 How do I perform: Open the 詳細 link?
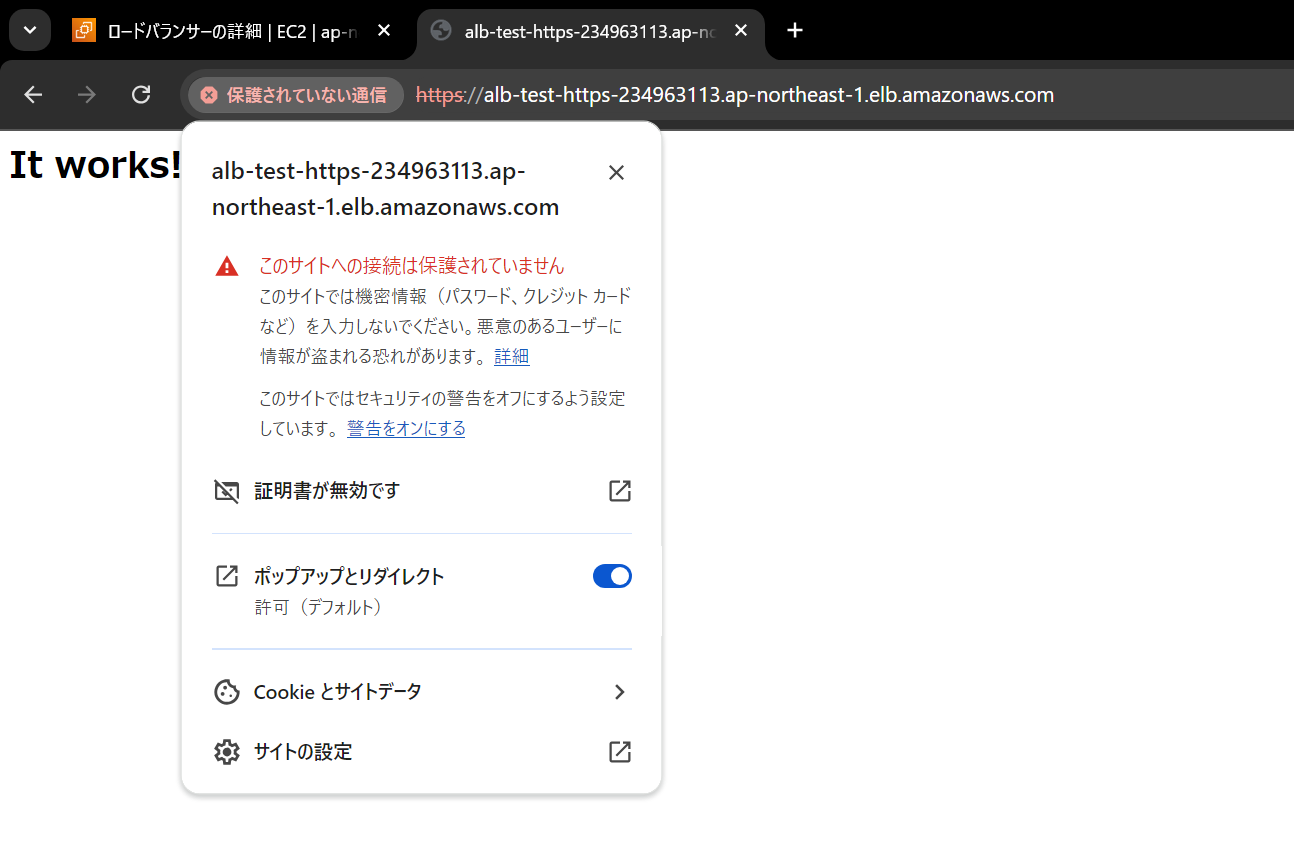(x=512, y=356)
